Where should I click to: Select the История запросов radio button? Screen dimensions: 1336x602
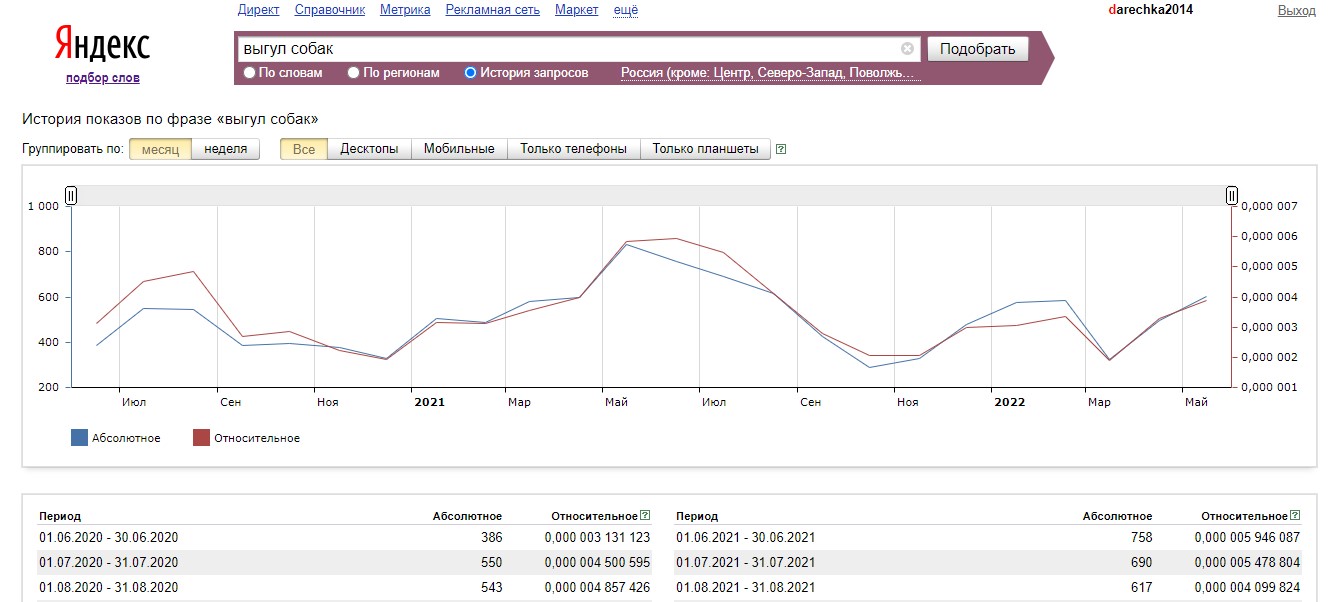(471, 73)
